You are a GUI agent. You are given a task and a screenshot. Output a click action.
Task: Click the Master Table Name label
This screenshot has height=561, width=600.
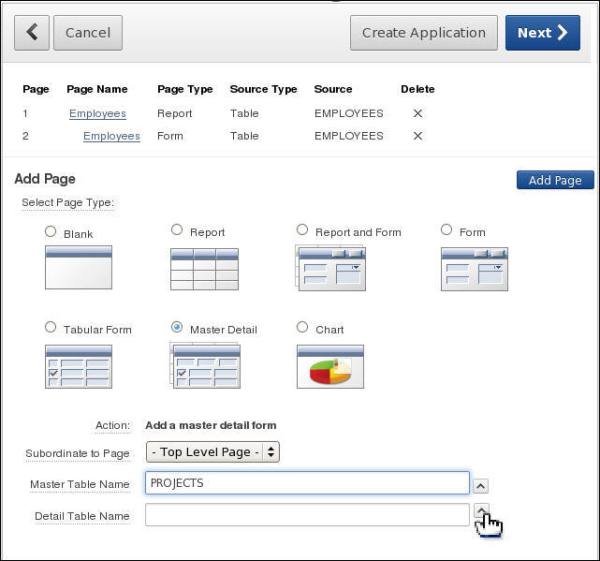(80, 484)
